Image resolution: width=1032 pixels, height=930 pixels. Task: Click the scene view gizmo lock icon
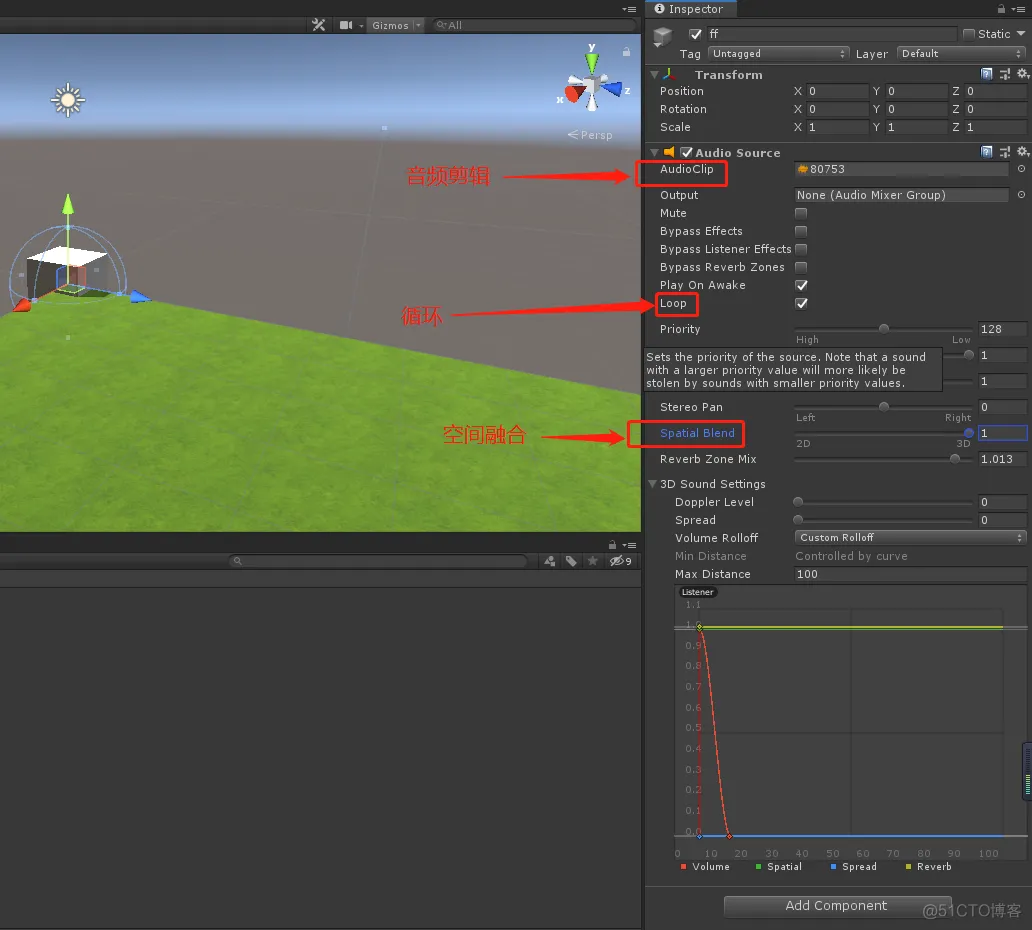[626, 51]
